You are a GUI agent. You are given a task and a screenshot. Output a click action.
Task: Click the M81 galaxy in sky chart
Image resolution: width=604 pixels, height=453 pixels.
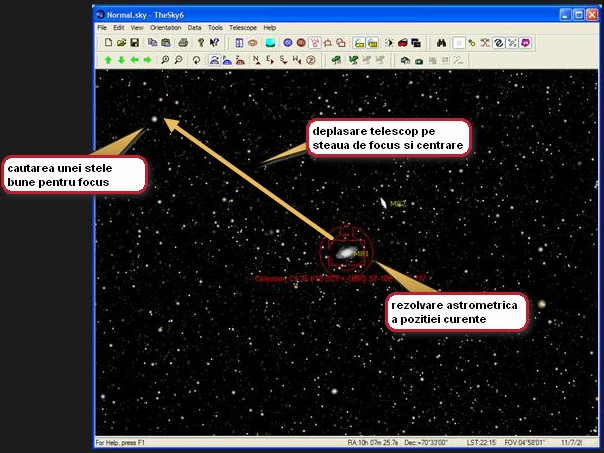(345, 254)
